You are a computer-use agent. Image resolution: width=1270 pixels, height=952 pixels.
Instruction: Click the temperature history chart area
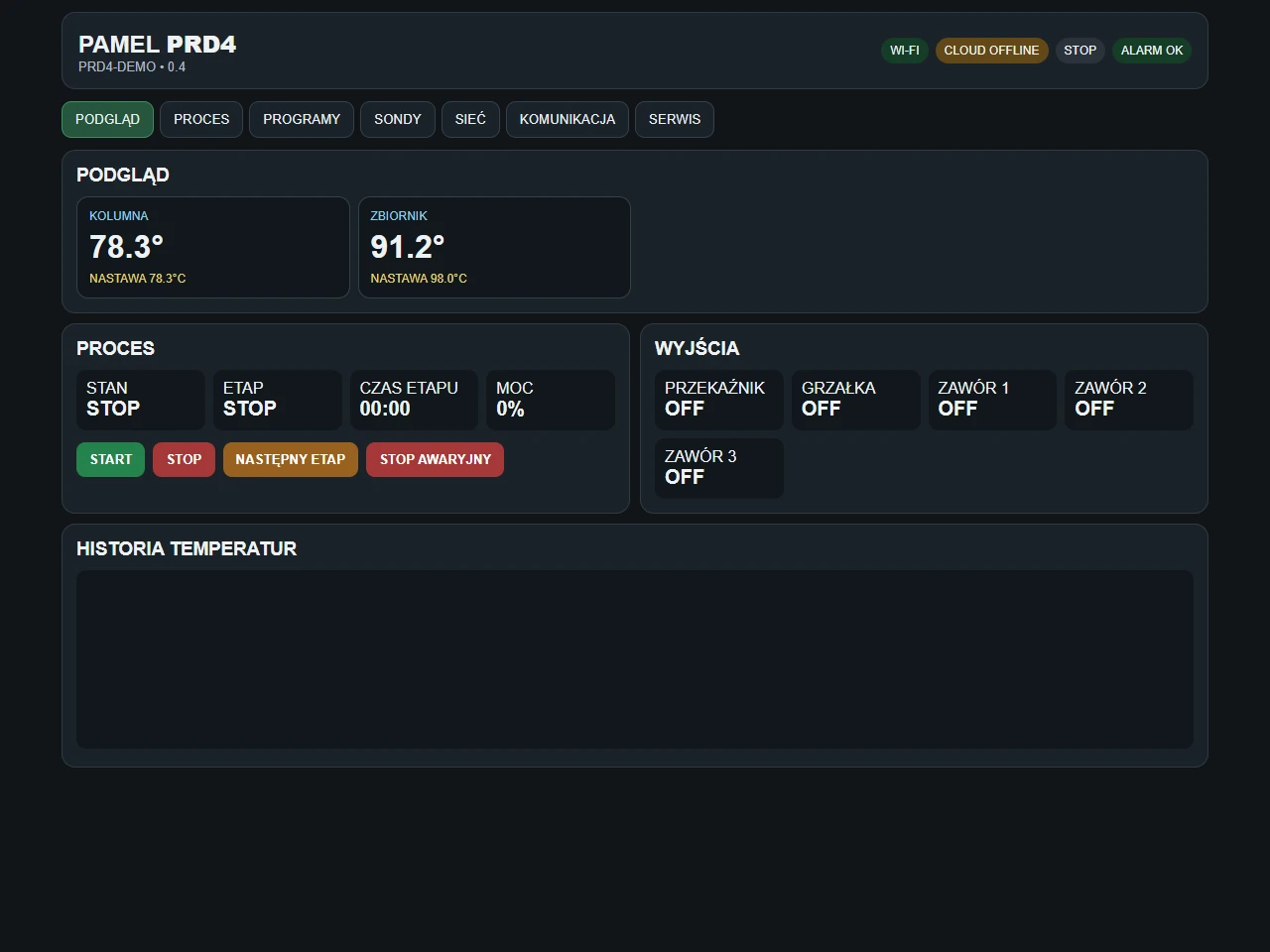coord(635,659)
